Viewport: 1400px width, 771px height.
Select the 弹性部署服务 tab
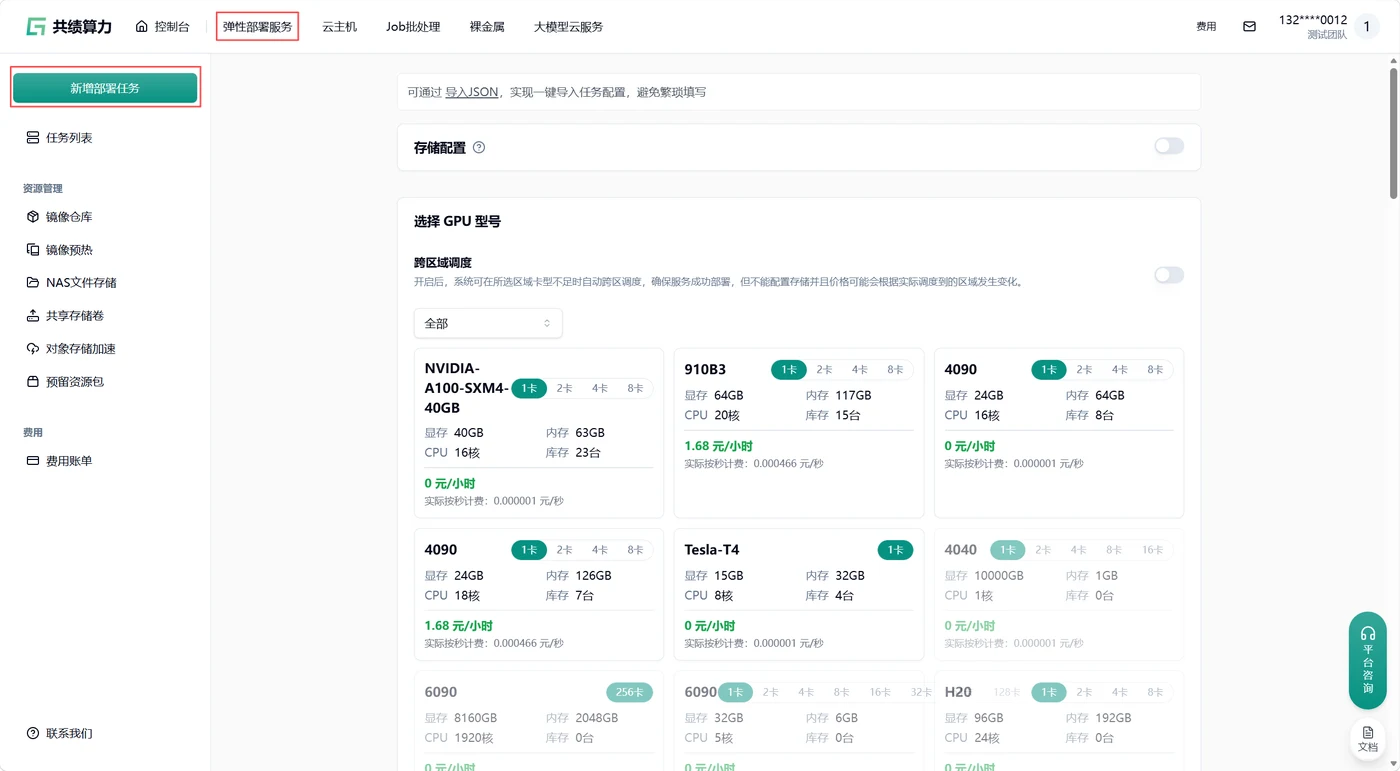coord(257,27)
